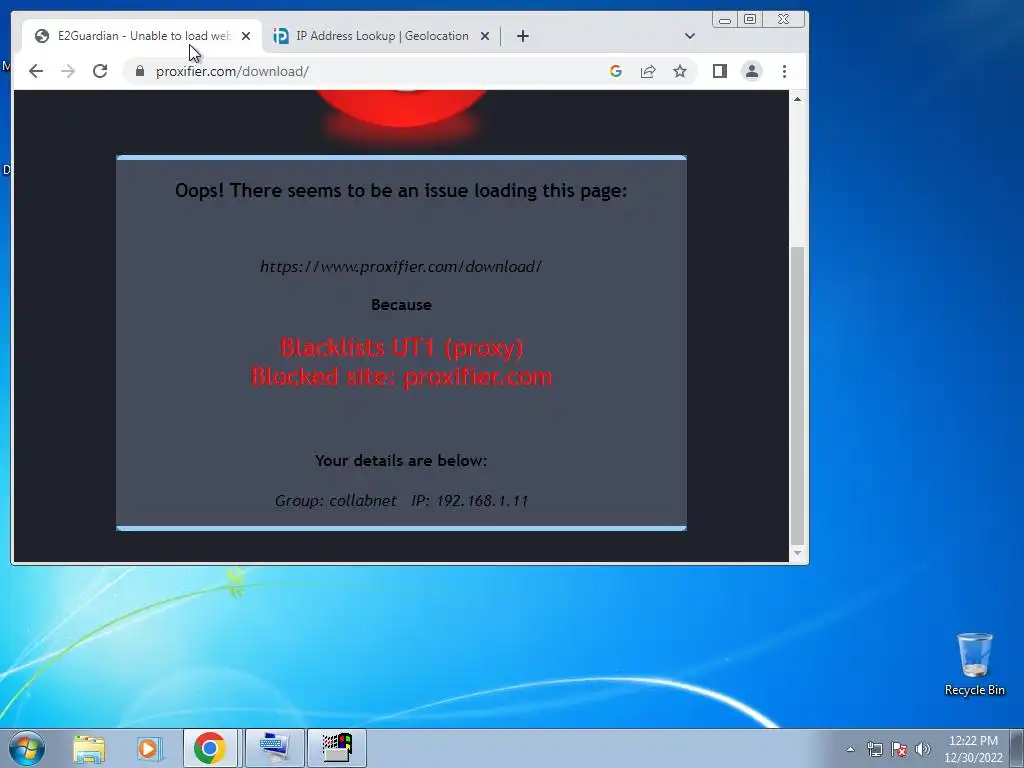Open the keyboard-and-monitor taskbar app
This screenshot has height=768, width=1024.
[x=273, y=748]
